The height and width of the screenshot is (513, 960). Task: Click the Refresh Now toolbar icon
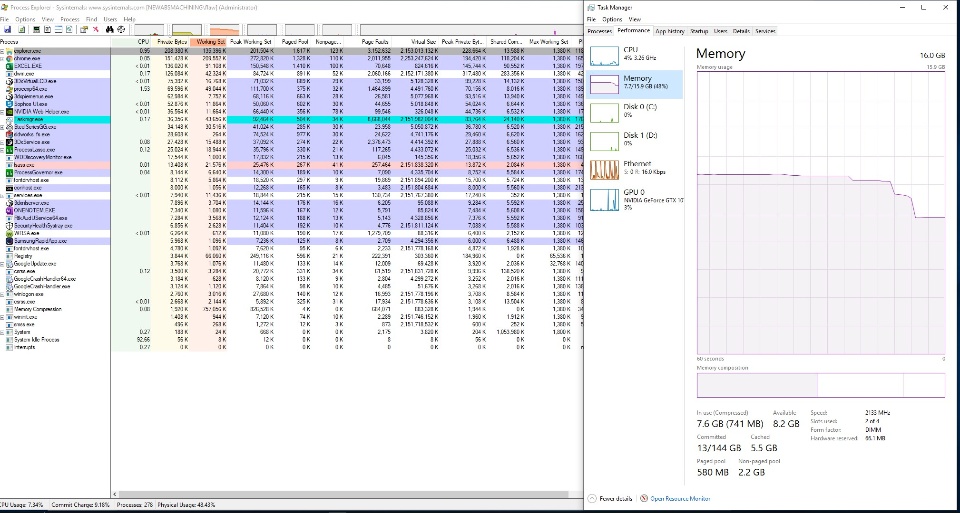tap(21, 29)
